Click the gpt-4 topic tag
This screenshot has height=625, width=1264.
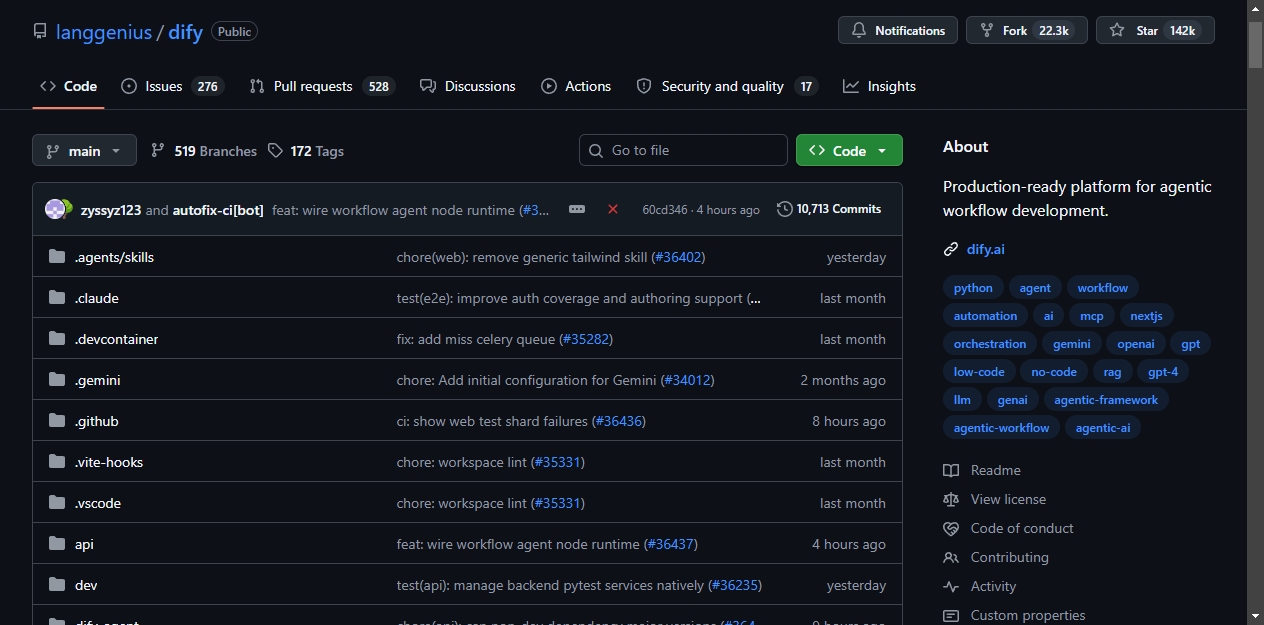1163,372
